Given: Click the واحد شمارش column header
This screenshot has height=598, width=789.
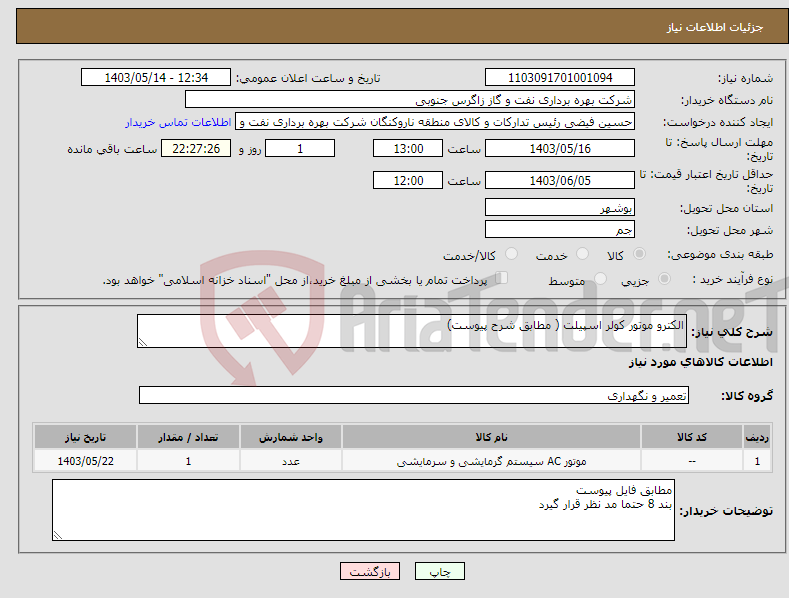Looking at the screenshot, I should [x=291, y=437].
